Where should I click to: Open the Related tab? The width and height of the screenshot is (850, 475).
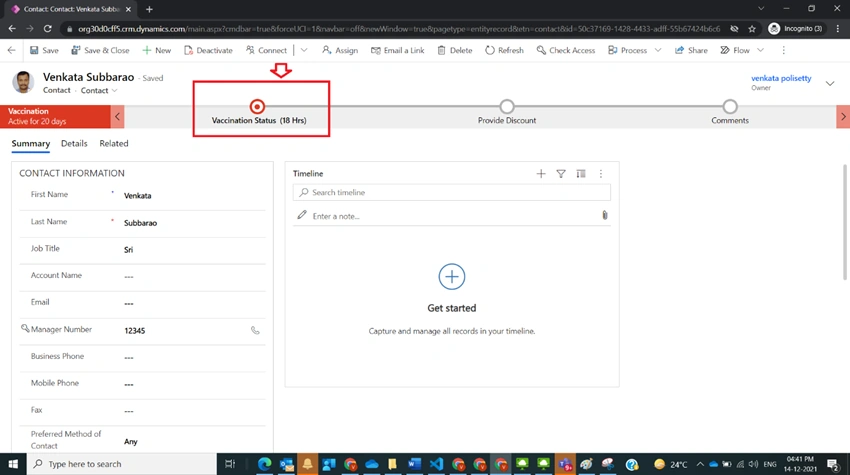(x=114, y=144)
